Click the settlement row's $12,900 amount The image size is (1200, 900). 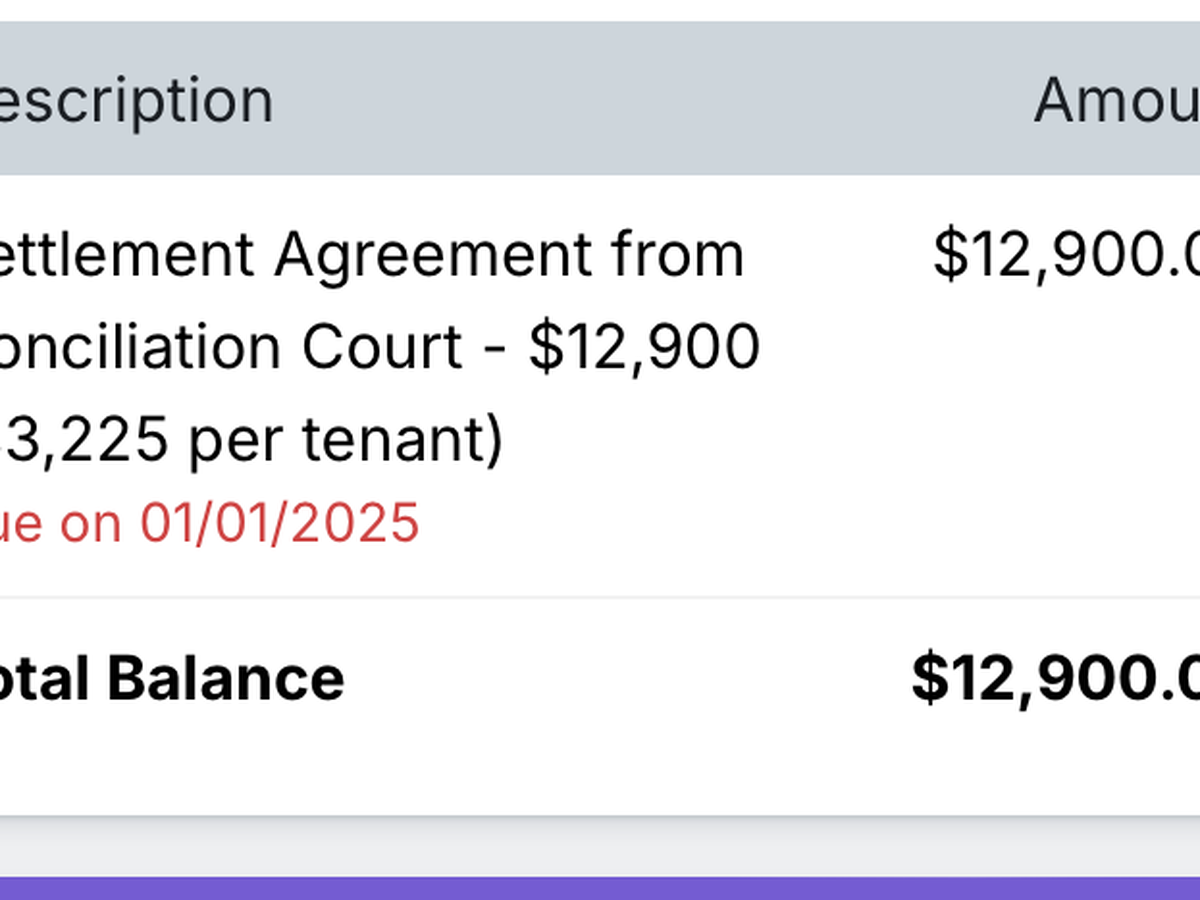point(1065,254)
